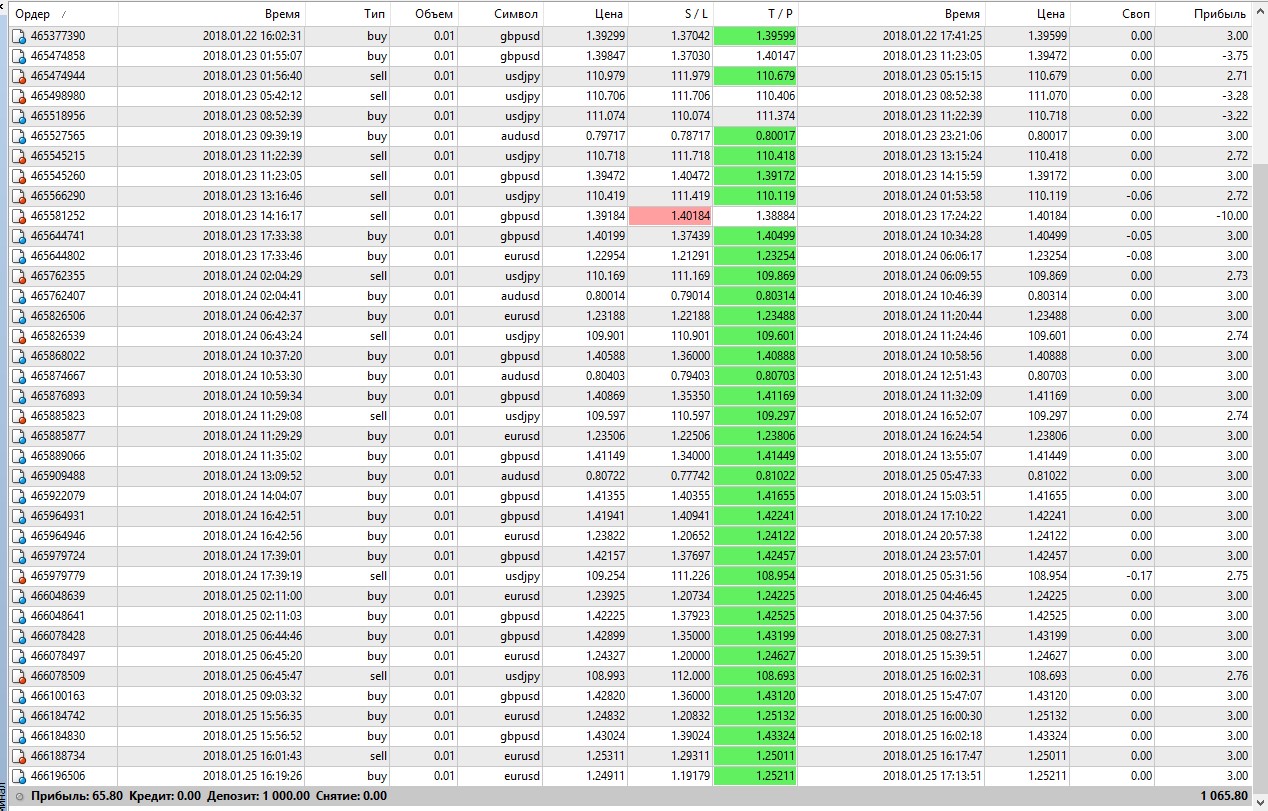Click the Цена header left of Своп
This screenshot has width=1268, height=811.
1026,14
